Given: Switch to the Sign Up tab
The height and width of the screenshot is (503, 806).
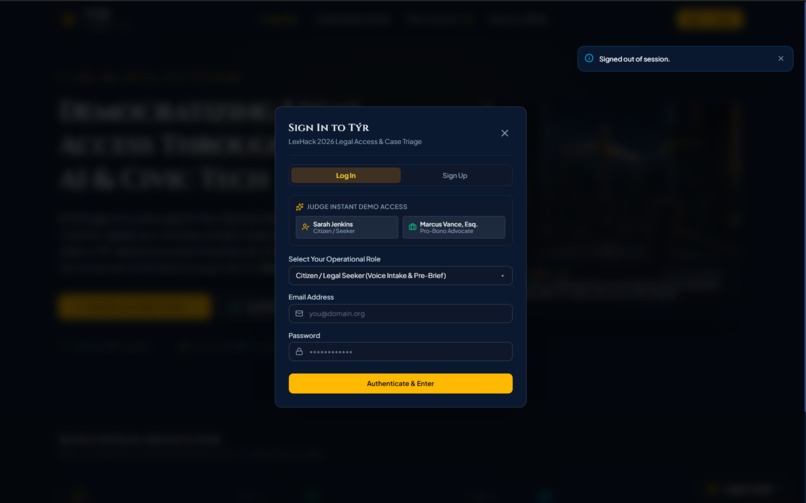Looking at the screenshot, I should (x=455, y=175).
